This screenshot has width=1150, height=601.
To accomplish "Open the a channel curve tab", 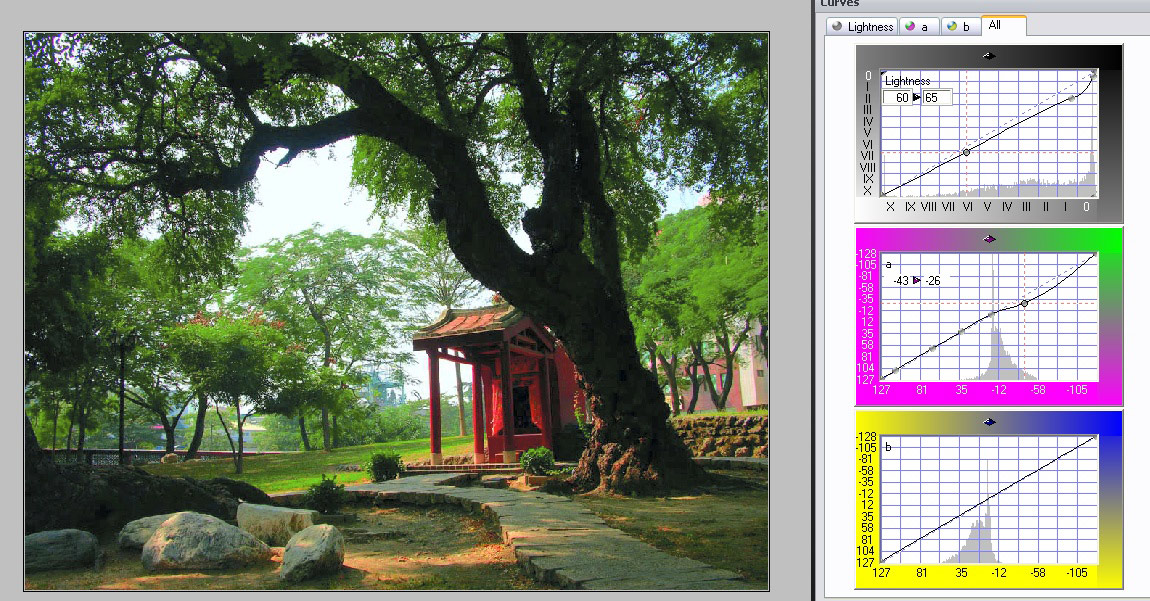I will tap(917, 26).
